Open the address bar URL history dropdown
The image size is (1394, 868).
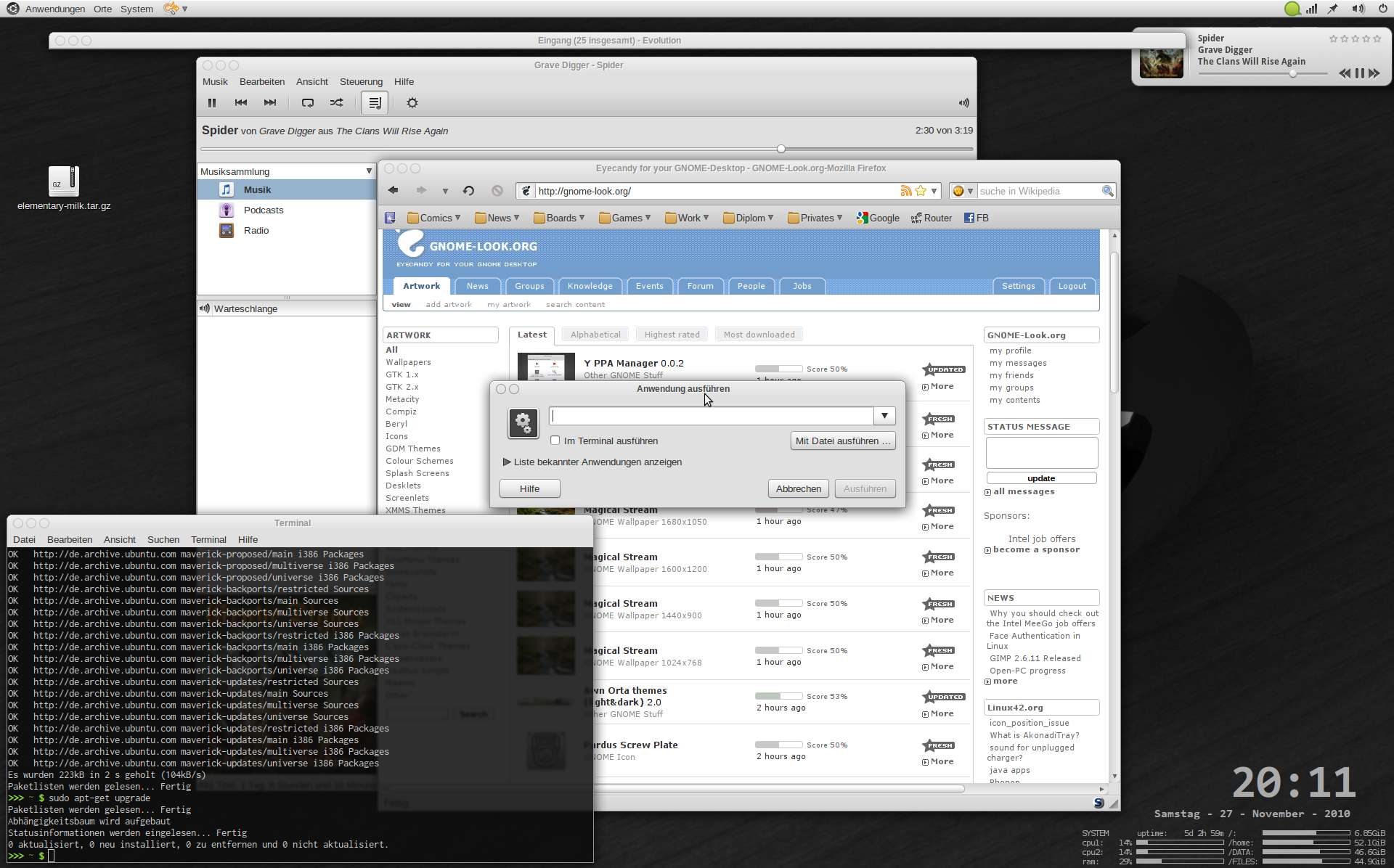934,191
